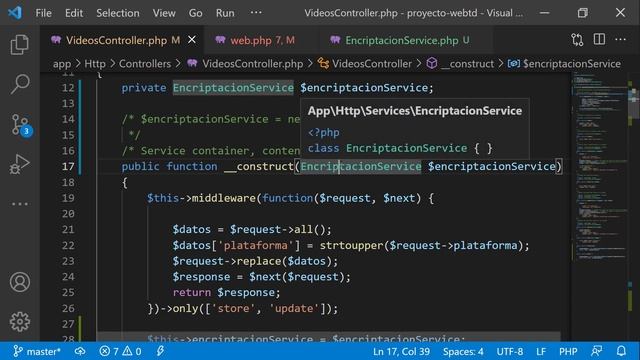Image resolution: width=640 pixels, height=360 pixels.
Task: Click line number 22 in the gutter
Action: (68, 246)
